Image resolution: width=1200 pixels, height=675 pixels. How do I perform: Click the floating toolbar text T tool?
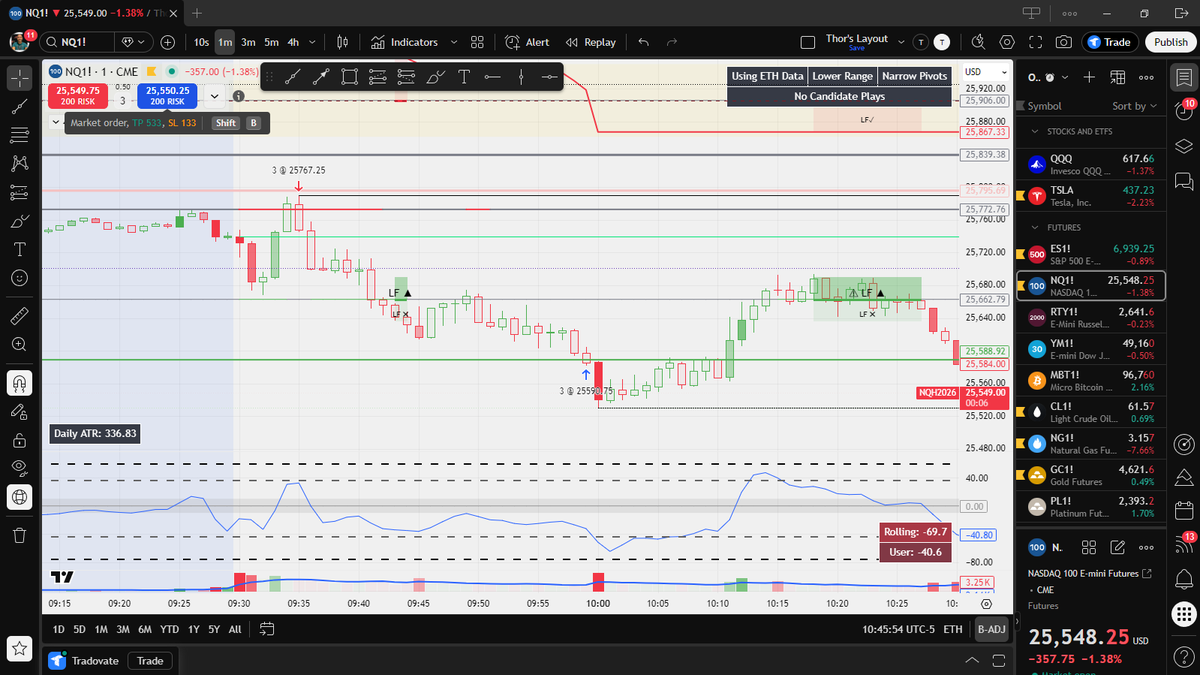point(464,77)
